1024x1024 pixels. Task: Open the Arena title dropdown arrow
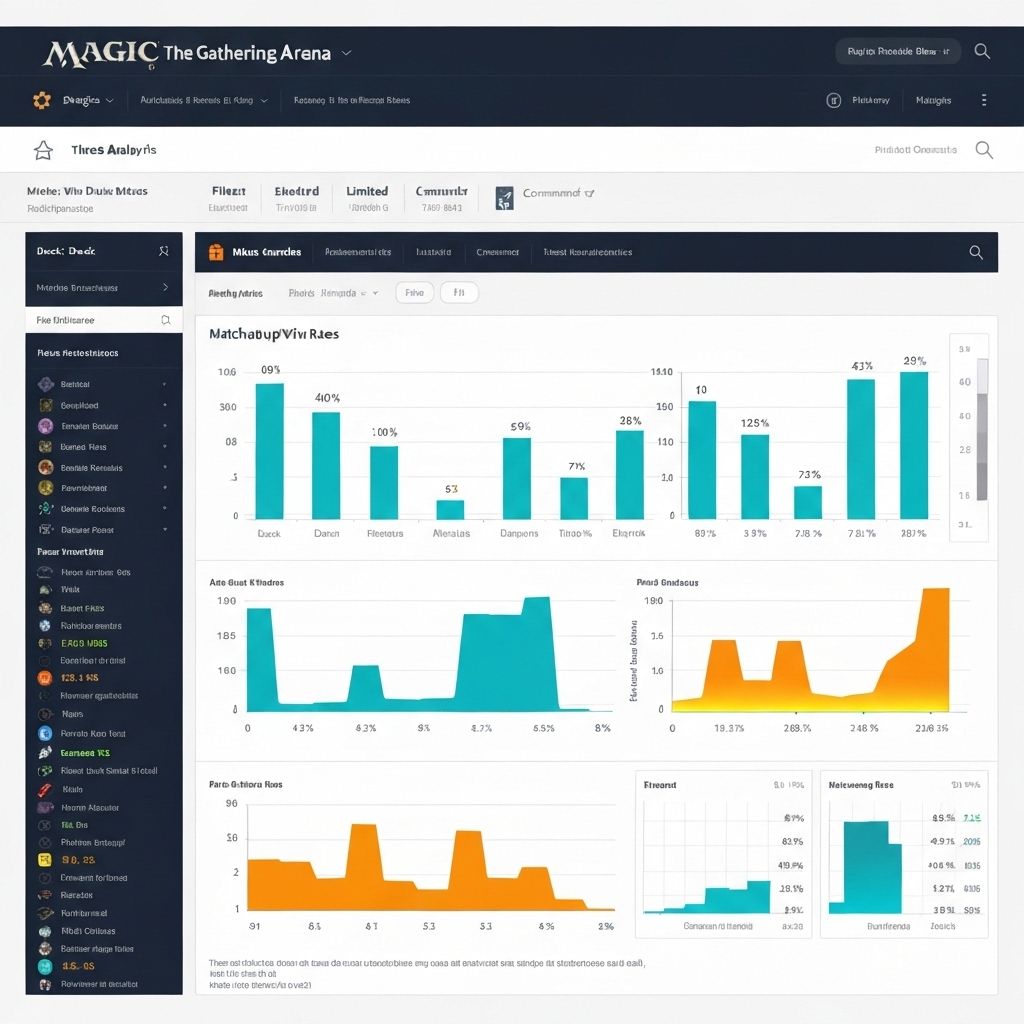point(345,51)
